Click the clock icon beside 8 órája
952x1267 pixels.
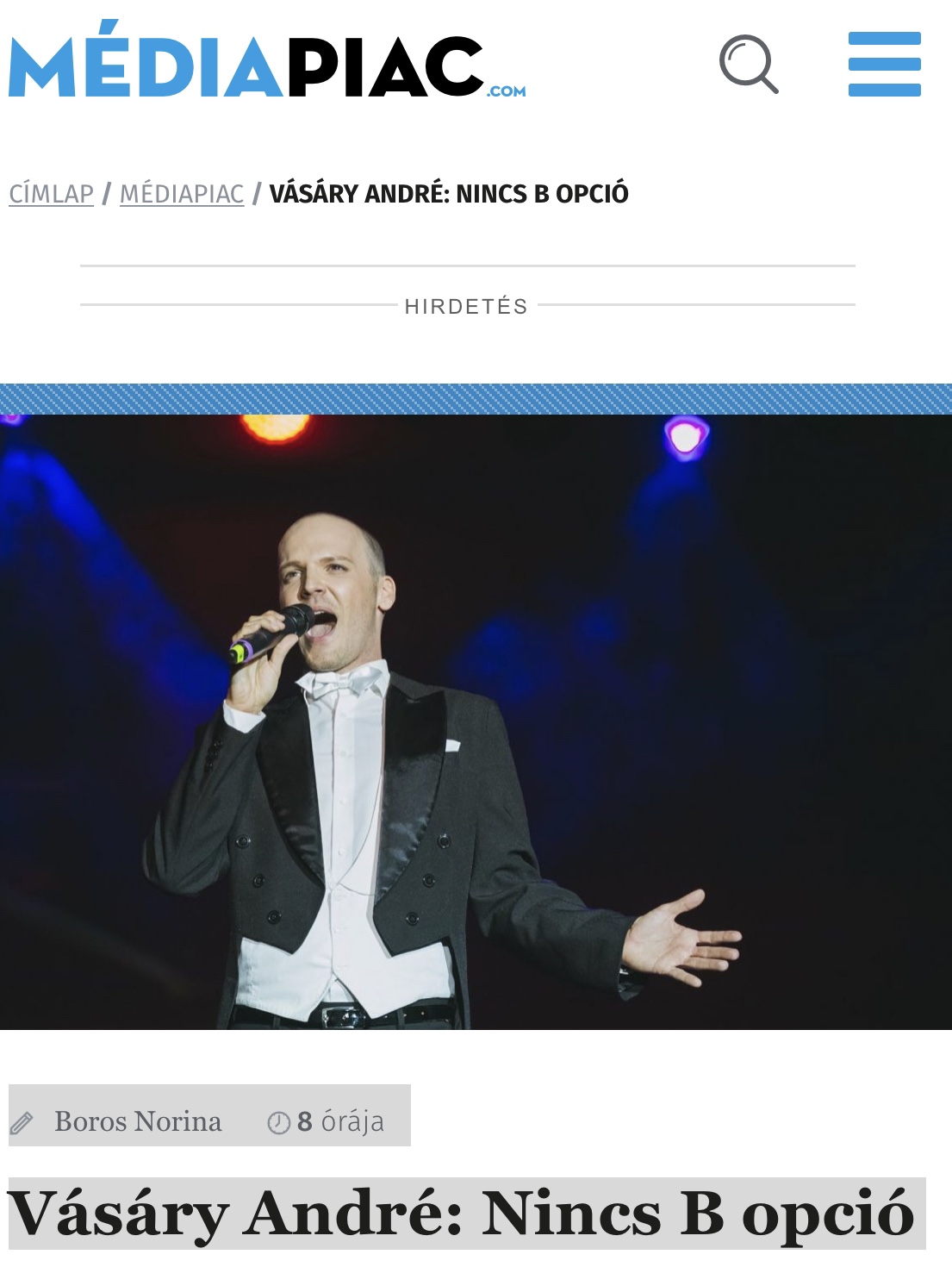pyautogui.click(x=278, y=1122)
